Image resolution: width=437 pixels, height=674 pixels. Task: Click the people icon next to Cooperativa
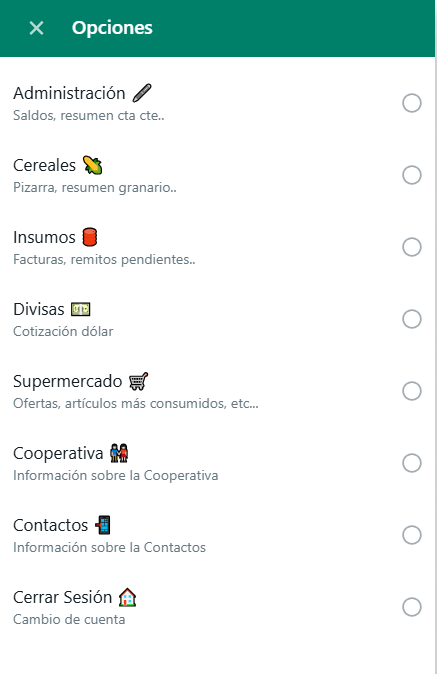pos(119,453)
